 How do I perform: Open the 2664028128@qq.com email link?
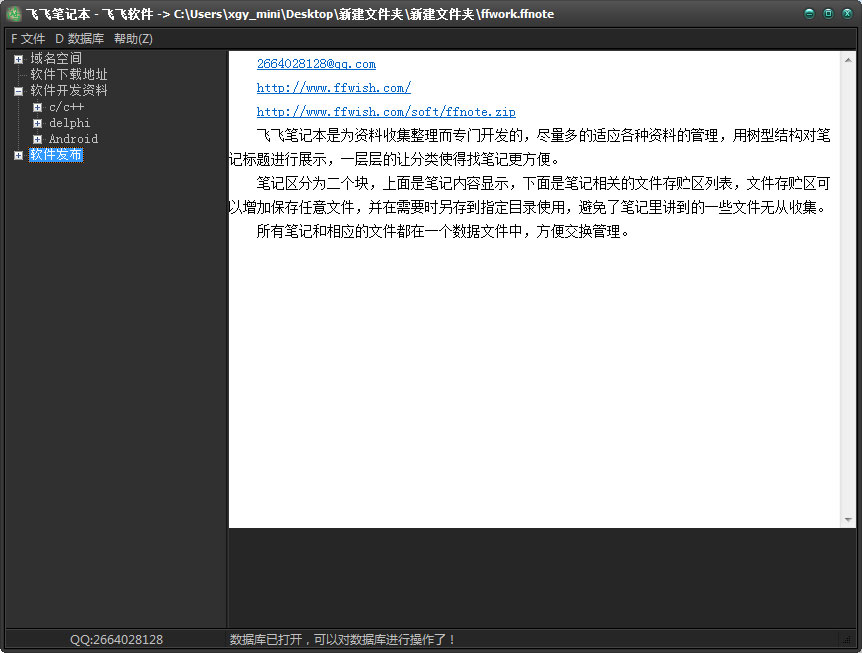coord(316,64)
